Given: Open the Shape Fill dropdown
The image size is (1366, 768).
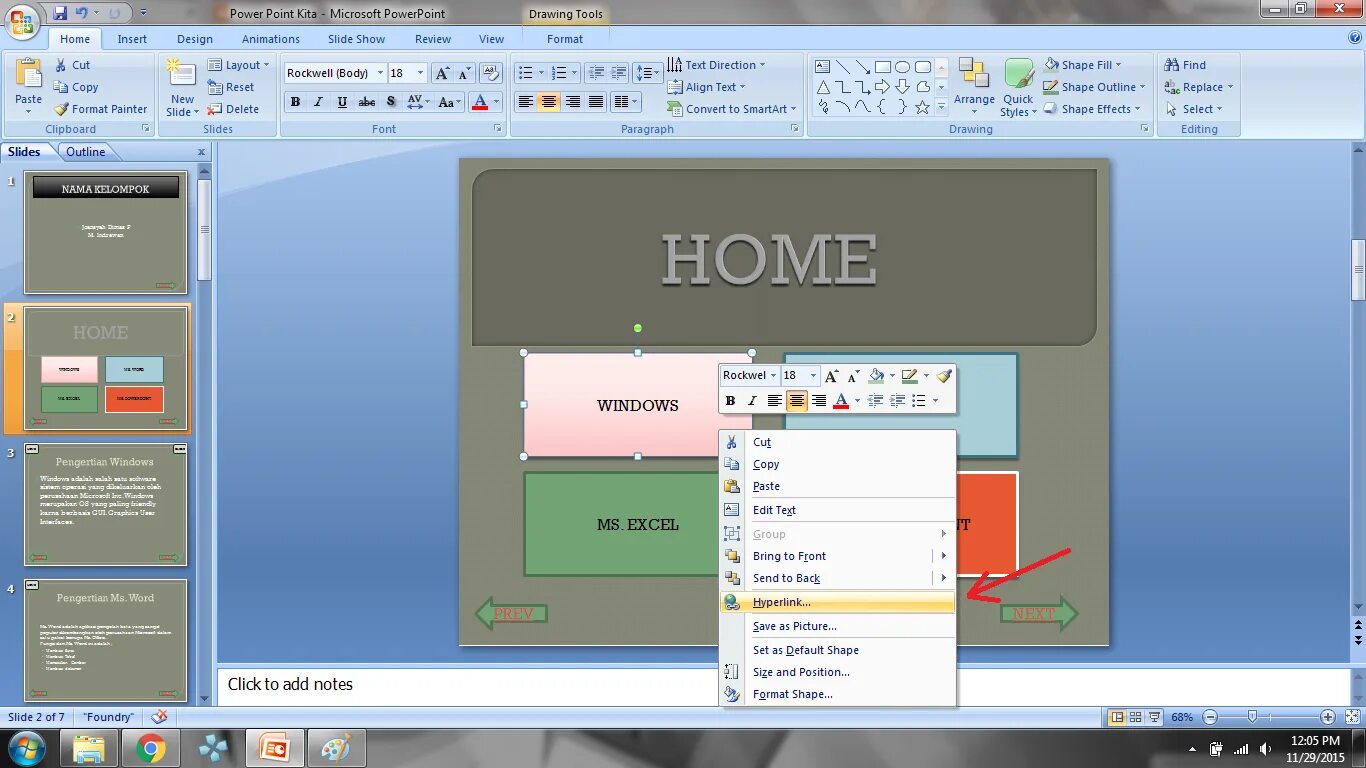Looking at the screenshot, I should coord(1083,65).
